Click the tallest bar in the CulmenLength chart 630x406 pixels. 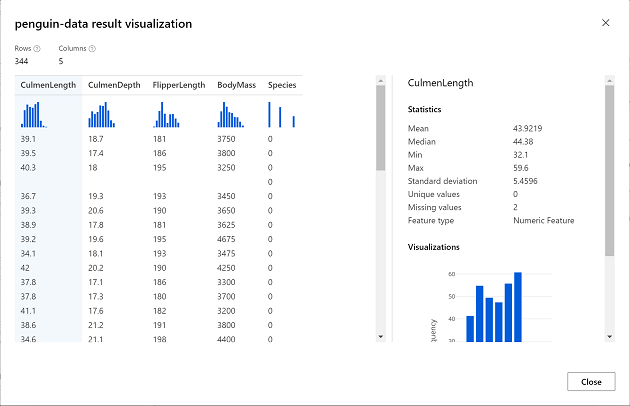[x=518, y=307]
